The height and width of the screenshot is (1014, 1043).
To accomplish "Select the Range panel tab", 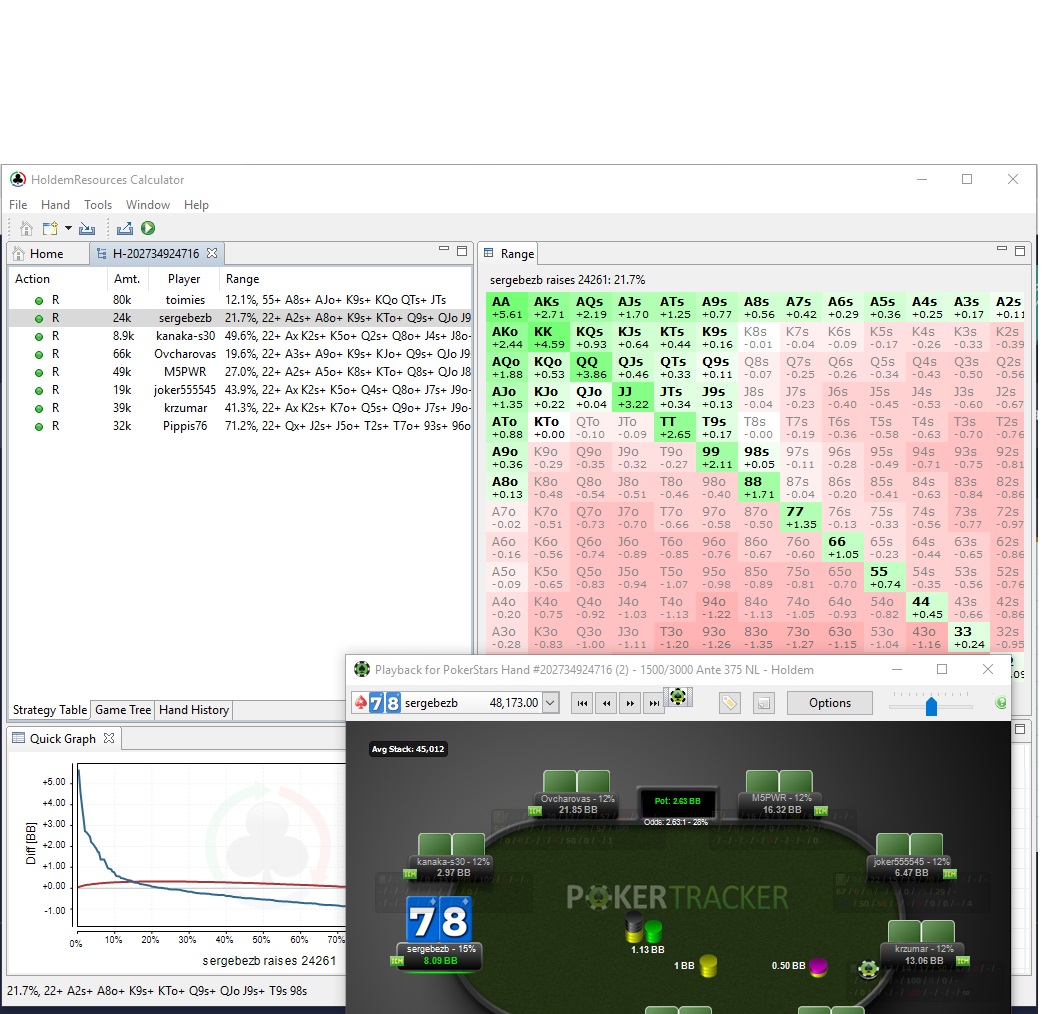I will coord(509,254).
